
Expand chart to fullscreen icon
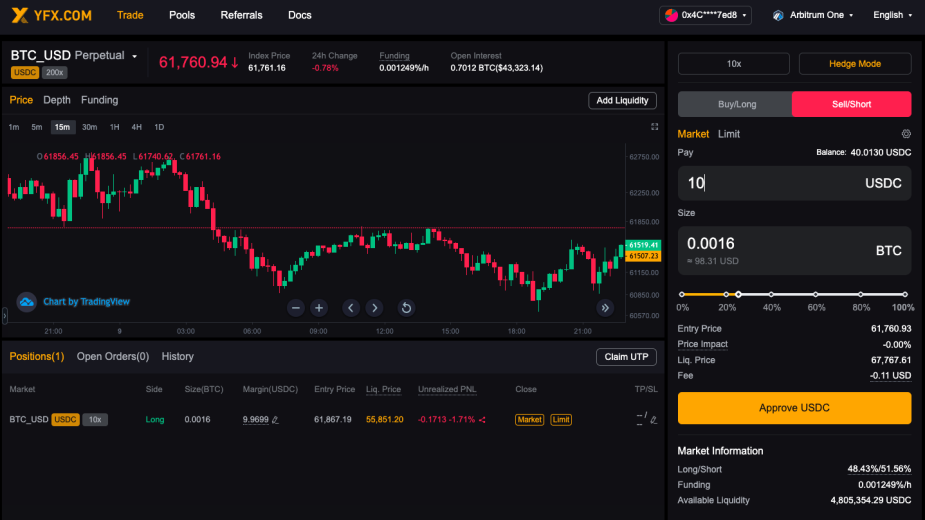pyautogui.click(x=654, y=127)
